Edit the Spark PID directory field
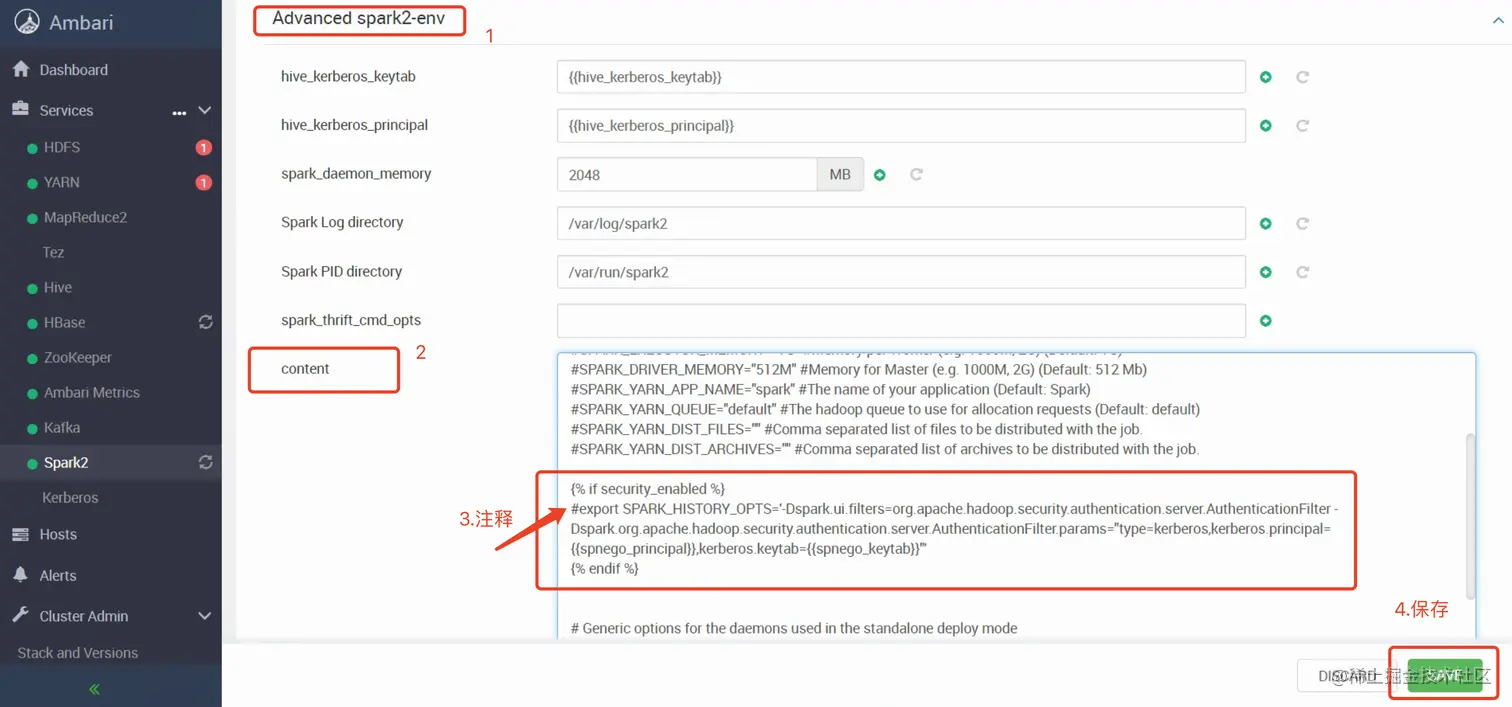This screenshot has width=1512, height=707. [901, 272]
